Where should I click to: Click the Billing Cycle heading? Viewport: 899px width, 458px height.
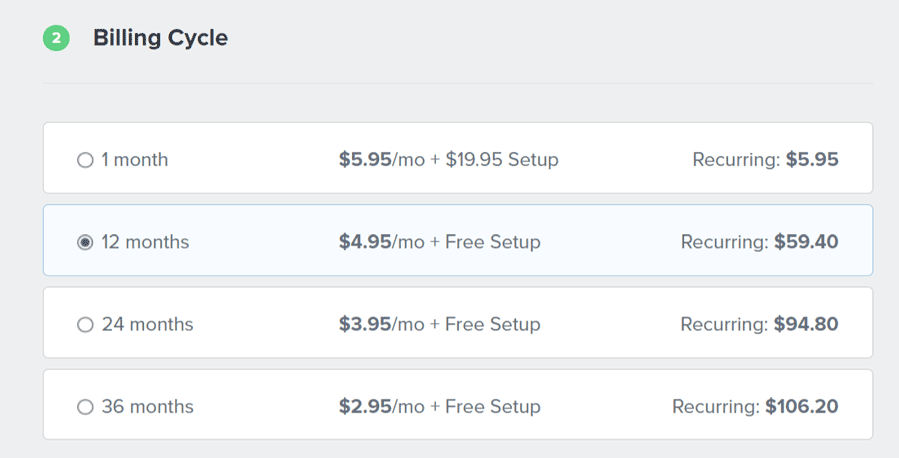[160, 39]
